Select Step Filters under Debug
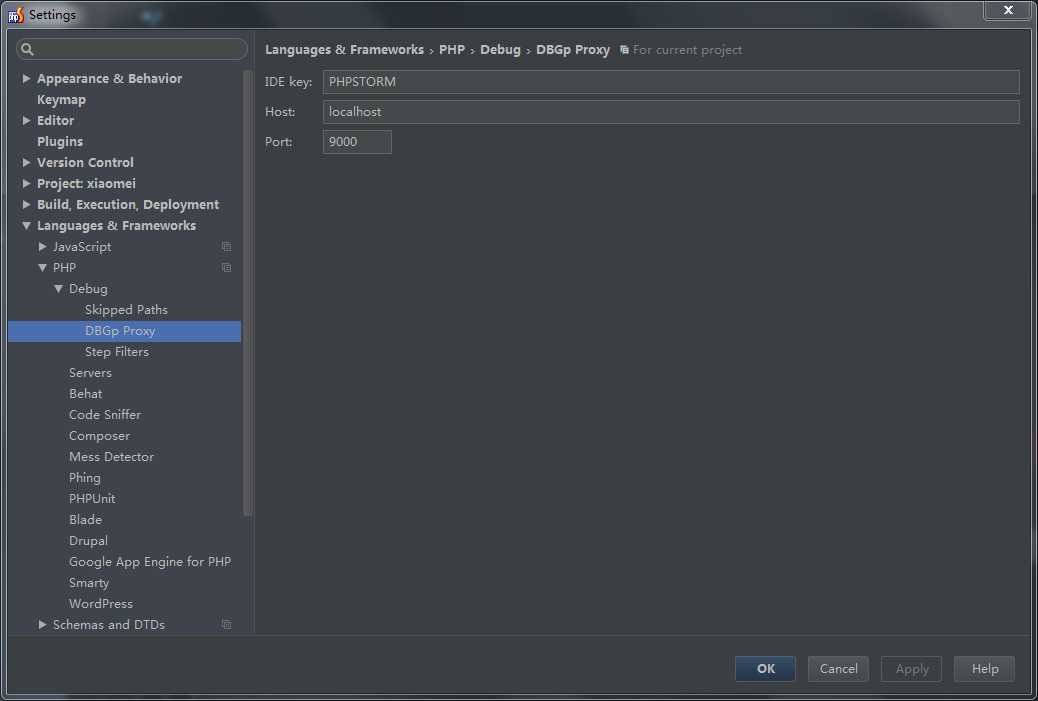 pos(117,351)
